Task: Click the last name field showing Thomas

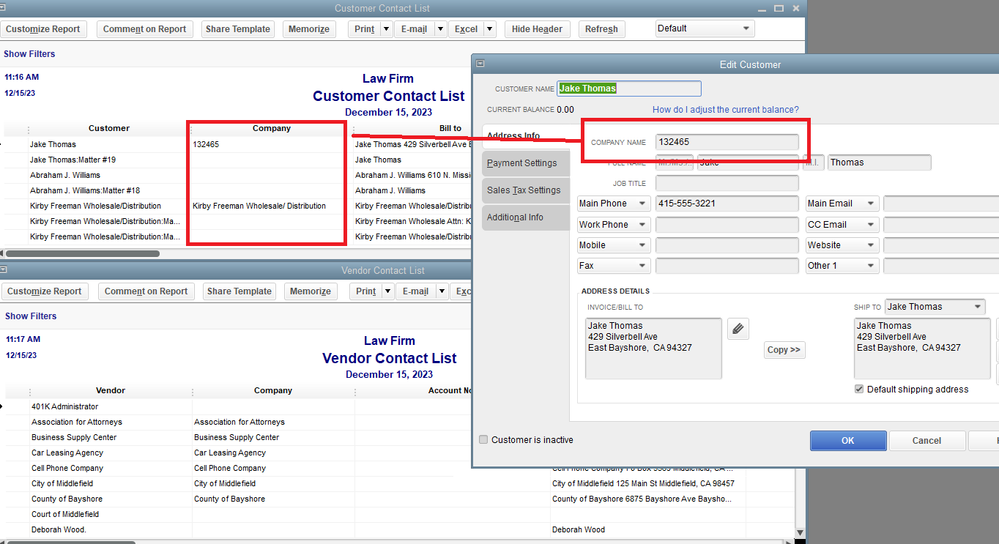Action: click(x=879, y=162)
